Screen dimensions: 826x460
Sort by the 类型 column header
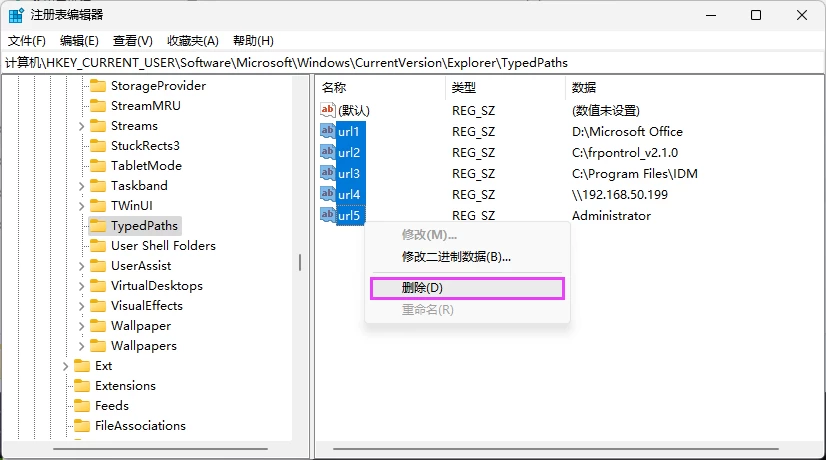point(506,87)
